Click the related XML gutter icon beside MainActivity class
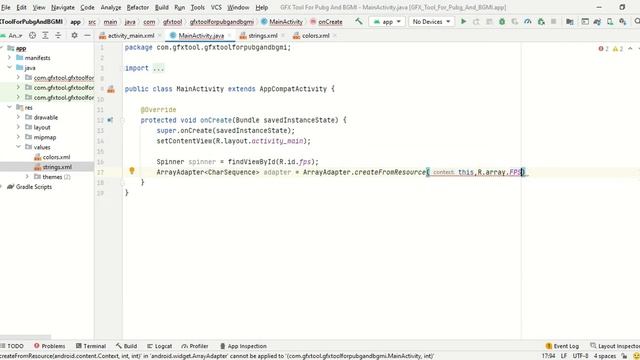The height and width of the screenshot is (360, 640). (x=111, y=89)
